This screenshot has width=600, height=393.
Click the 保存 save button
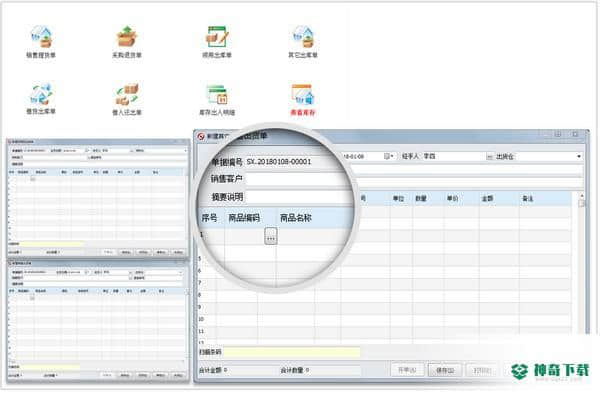pos(445,370)
